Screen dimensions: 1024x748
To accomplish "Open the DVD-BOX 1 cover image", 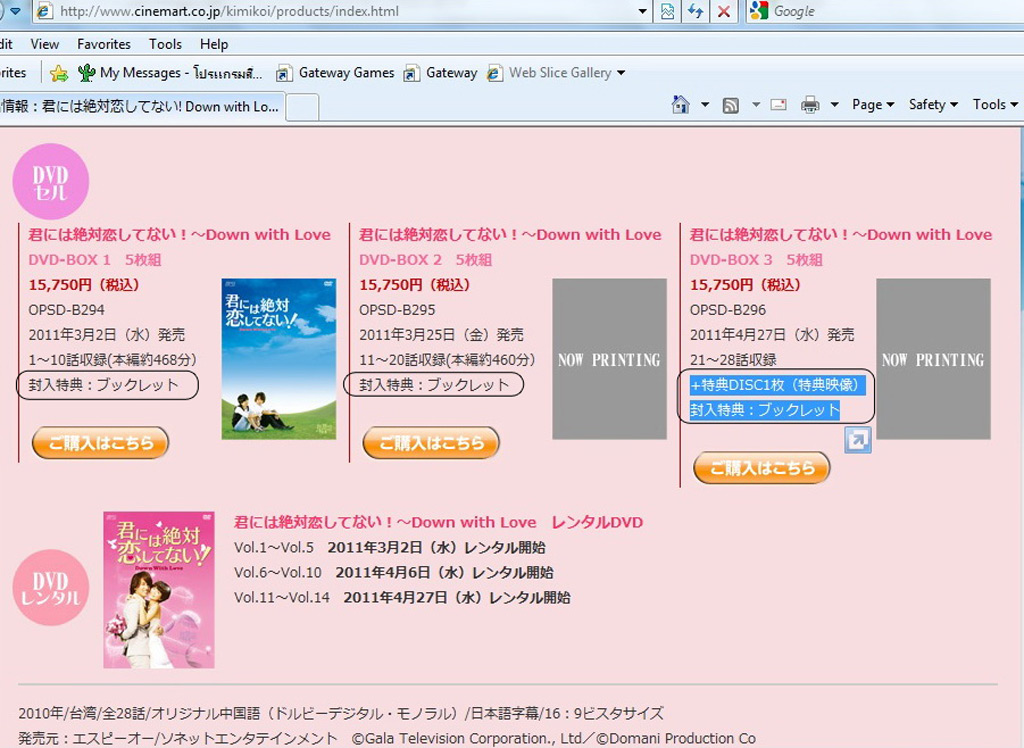I will 279,359.
